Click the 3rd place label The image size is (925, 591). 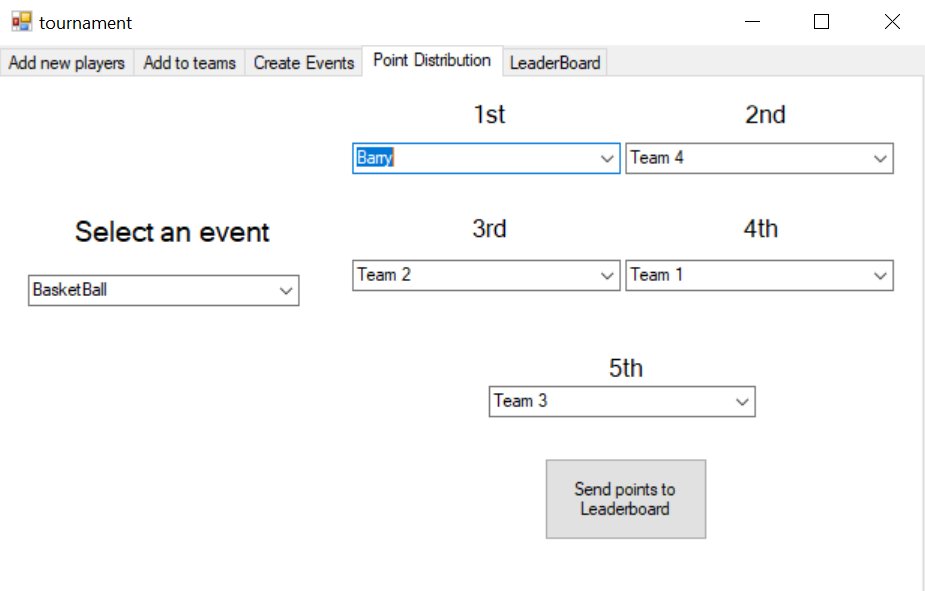tap(489, 229)
